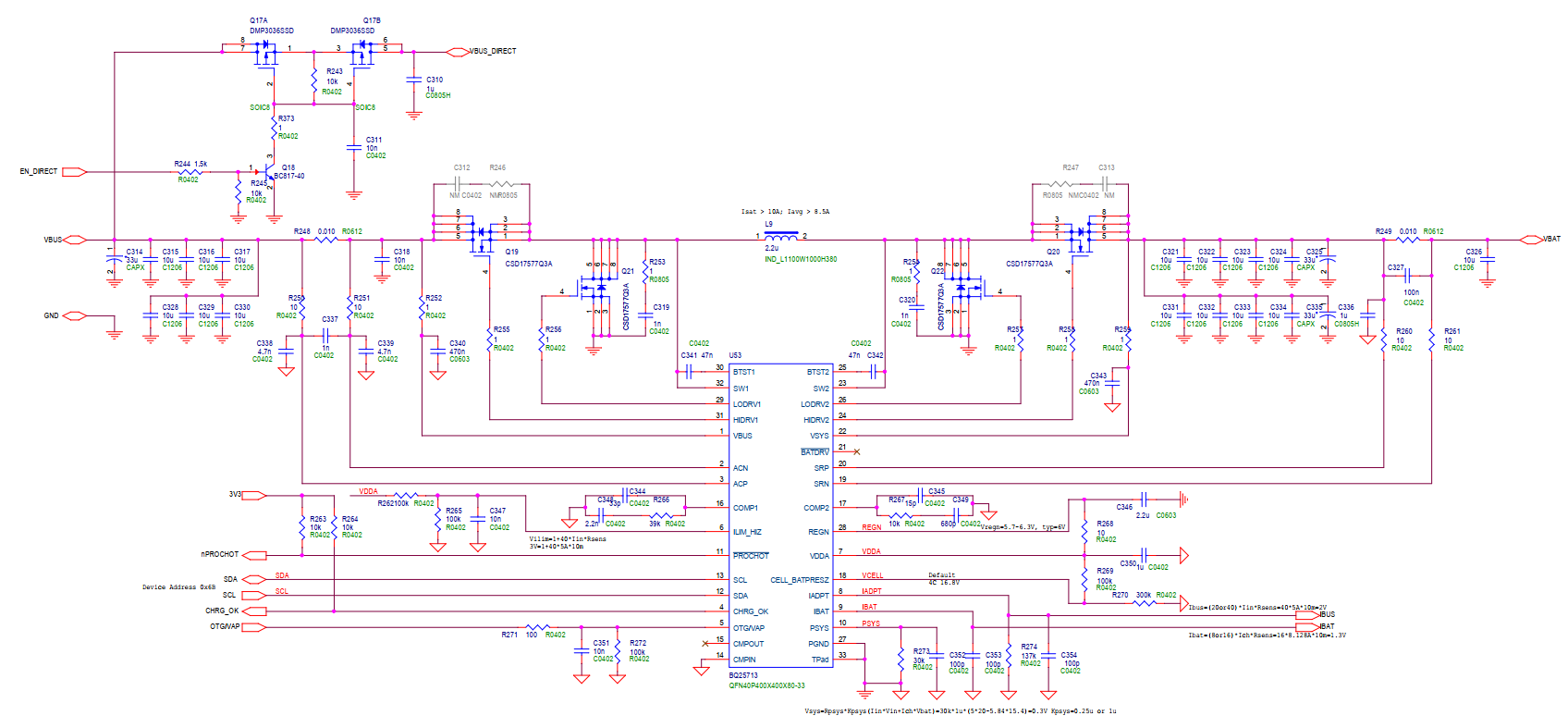Select the Q17A MOSFET symbol
Image resolution: width=1568 pixels, height=728 pixels.
tap(266, 54)
